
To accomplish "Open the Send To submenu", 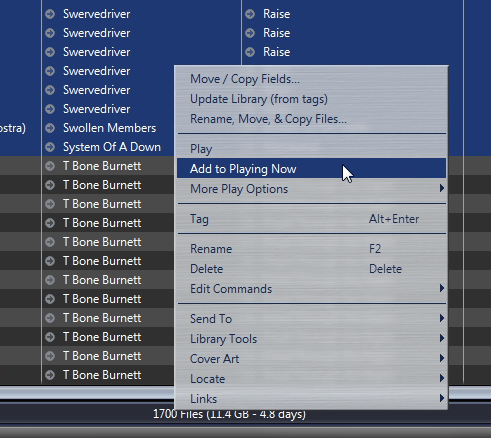I will pos(311,319).
